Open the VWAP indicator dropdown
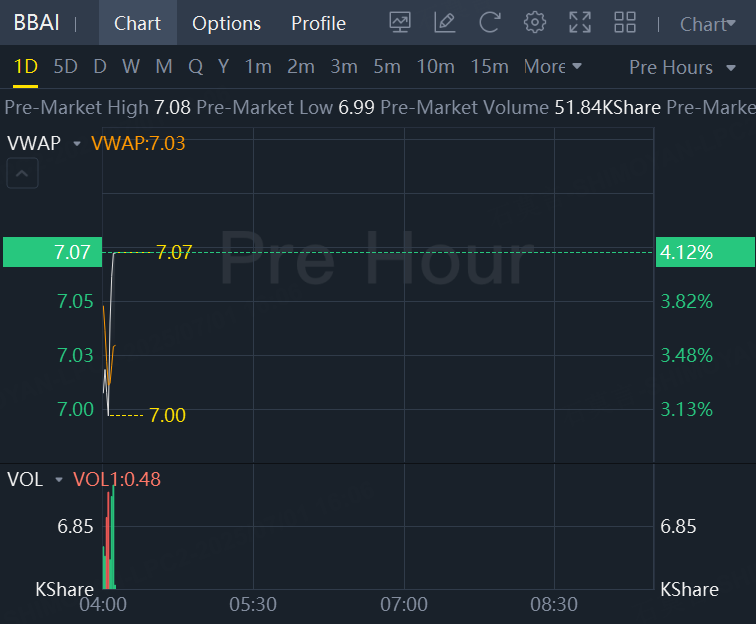 76,144
